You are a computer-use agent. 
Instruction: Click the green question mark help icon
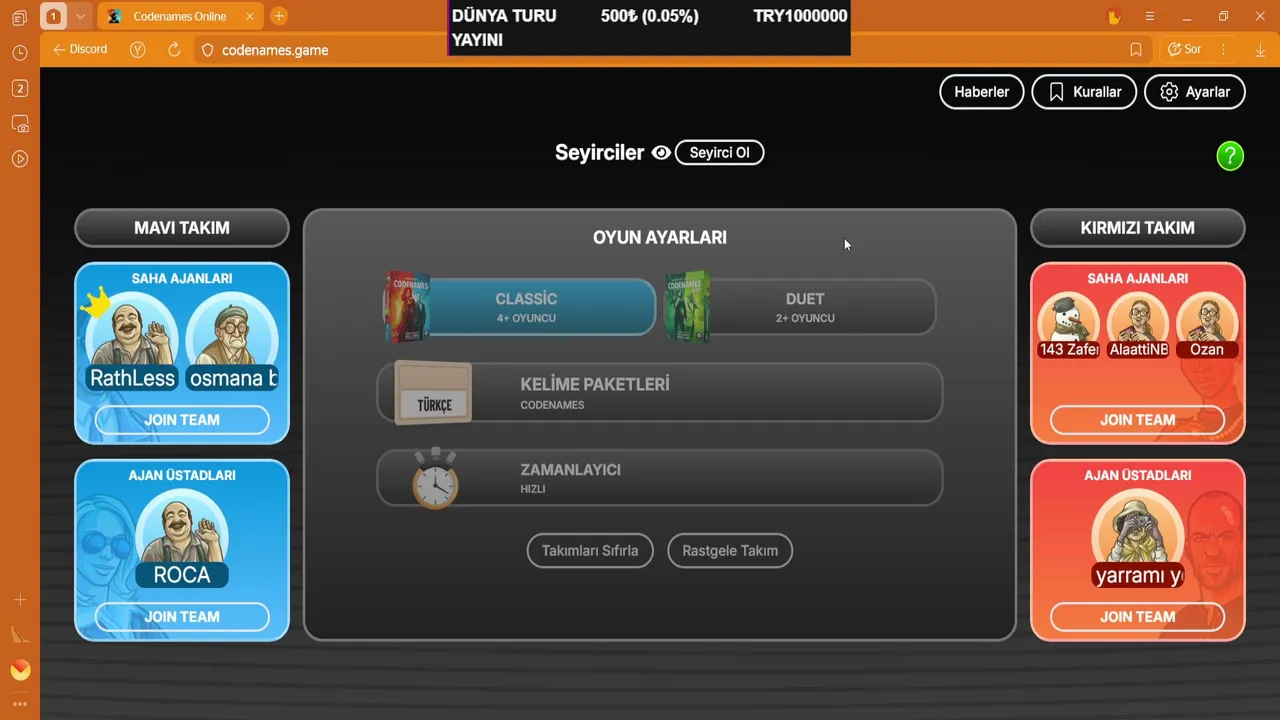pyautogui.click(x=1230, y=155)
